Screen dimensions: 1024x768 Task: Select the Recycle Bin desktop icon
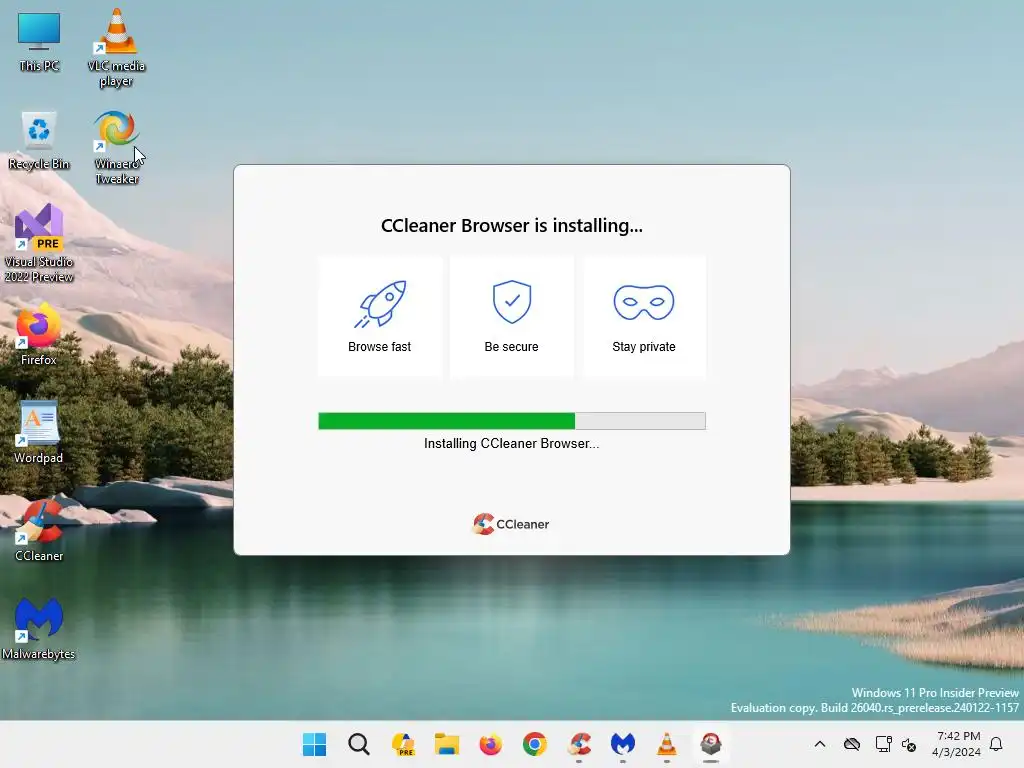click(x=39, y=140)
